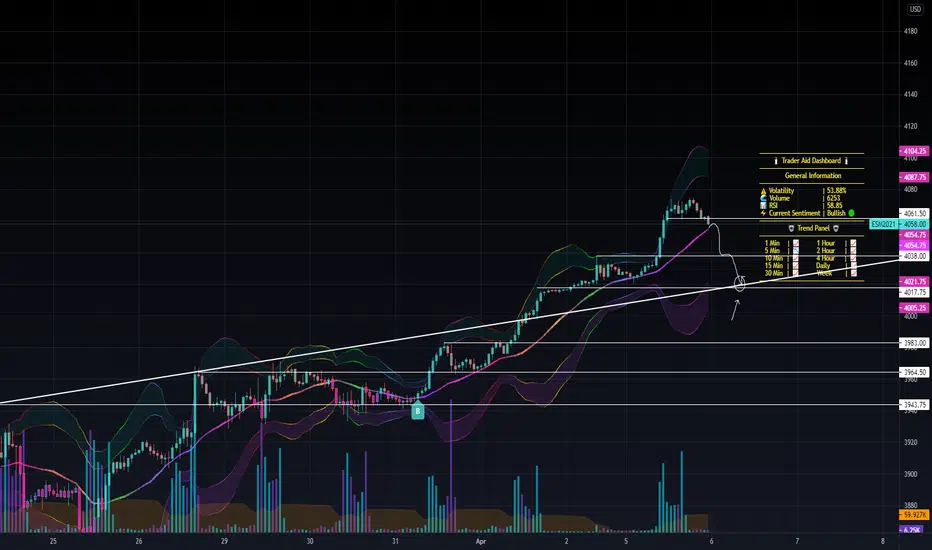Image resolution: width=932 pixels, height=550 pixels.
Task: Click the RSI value 58.85
Action: pyautogui.click(x=835, y=206)
